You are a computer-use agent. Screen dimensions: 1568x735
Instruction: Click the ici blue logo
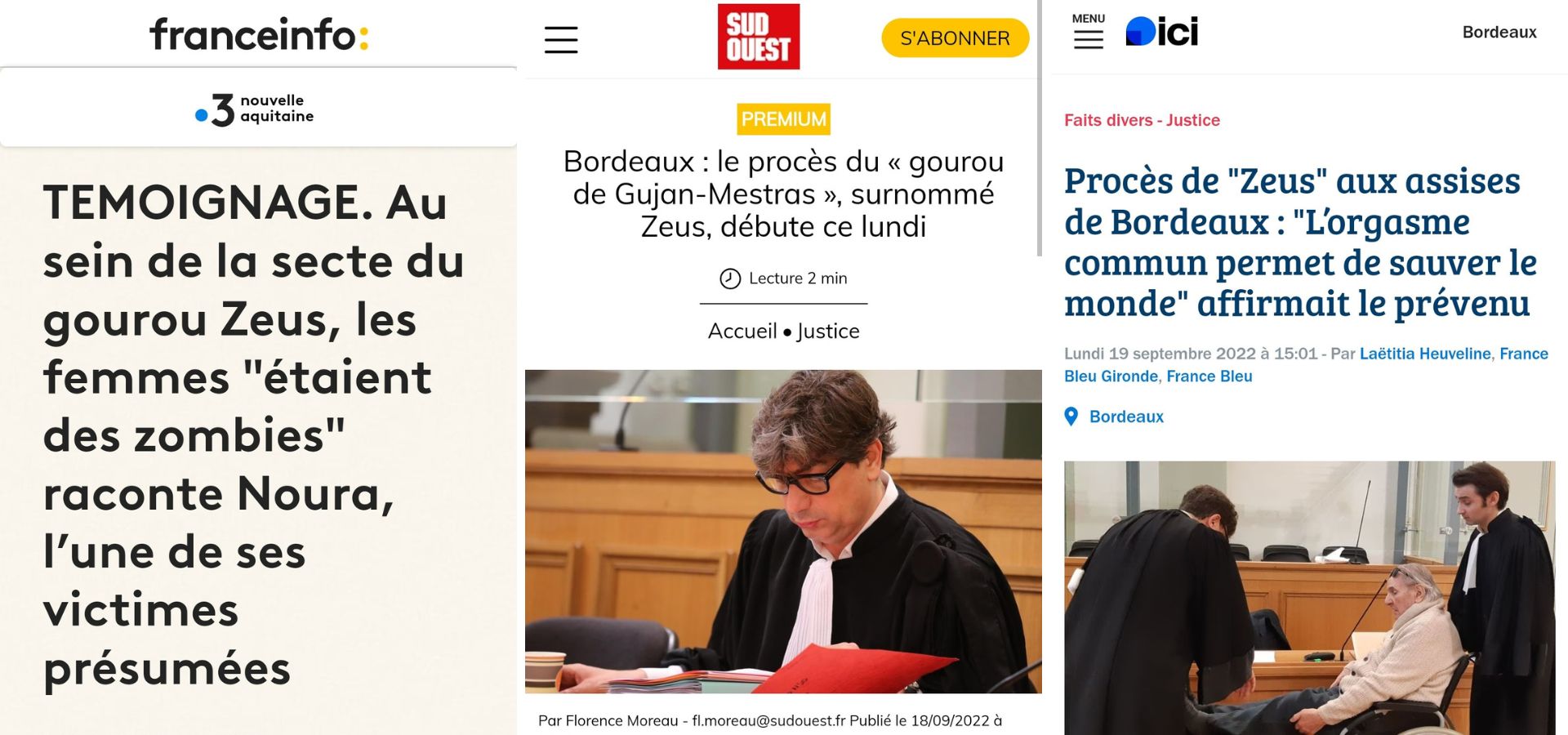tap(1161, 32)
